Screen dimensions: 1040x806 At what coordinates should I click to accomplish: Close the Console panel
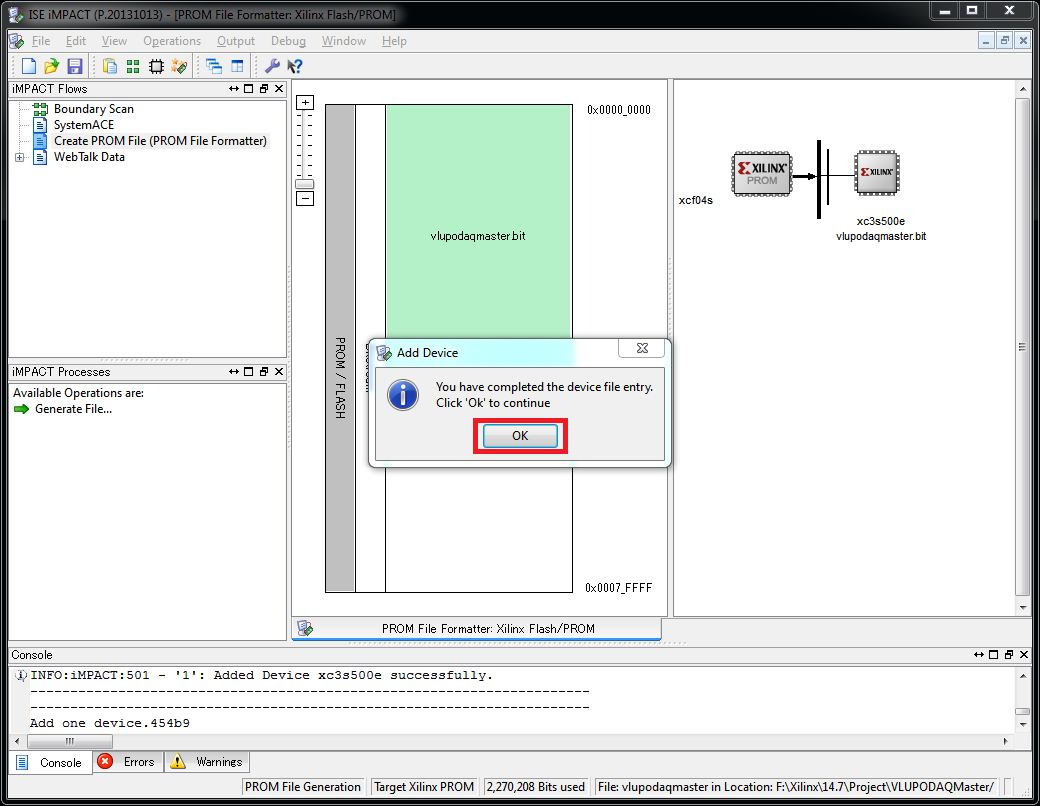click(x=1024, y=654)
